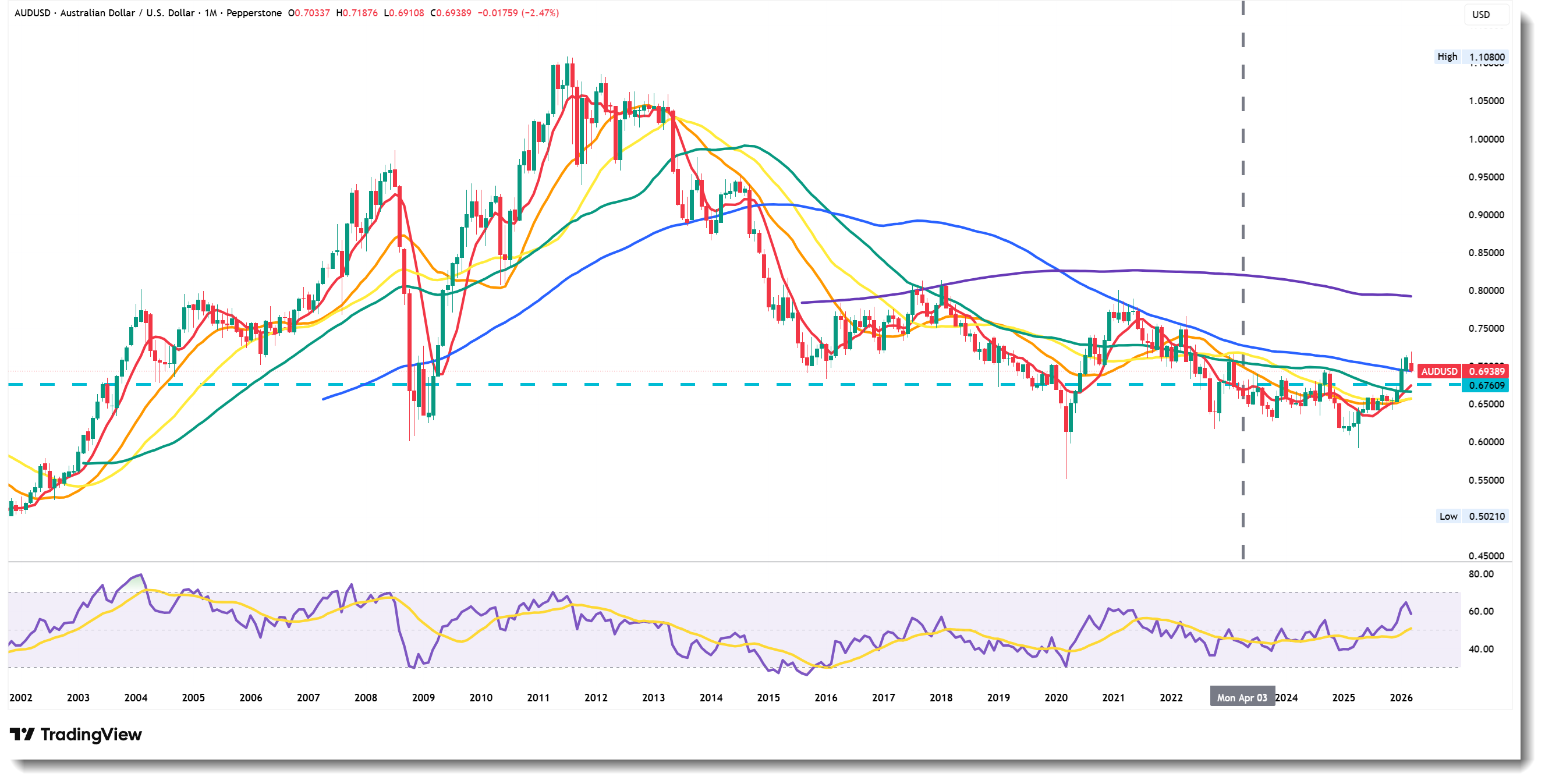Click the 2020 label on the time axis

(1055, 698)
